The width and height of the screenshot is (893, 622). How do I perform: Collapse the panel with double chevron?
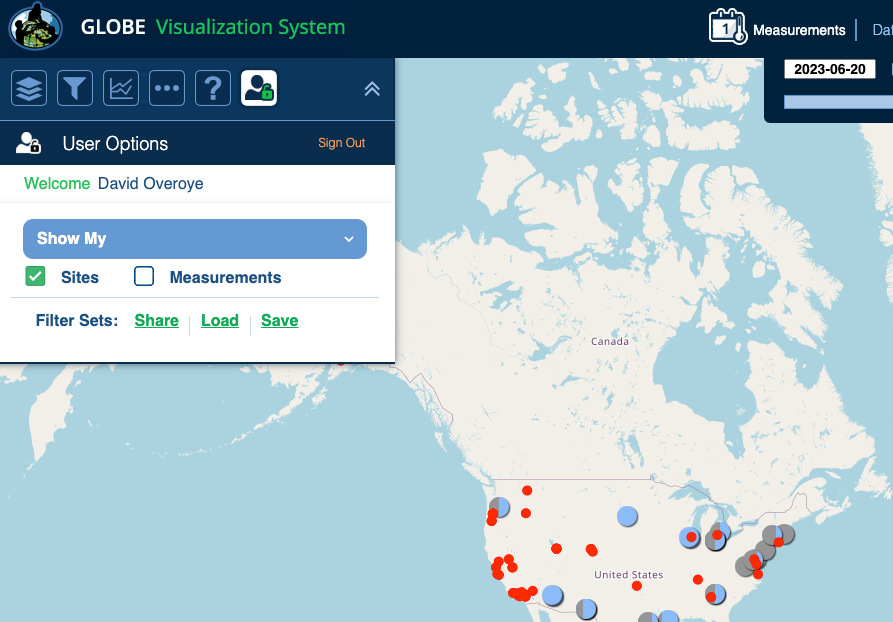pos(372,89)
